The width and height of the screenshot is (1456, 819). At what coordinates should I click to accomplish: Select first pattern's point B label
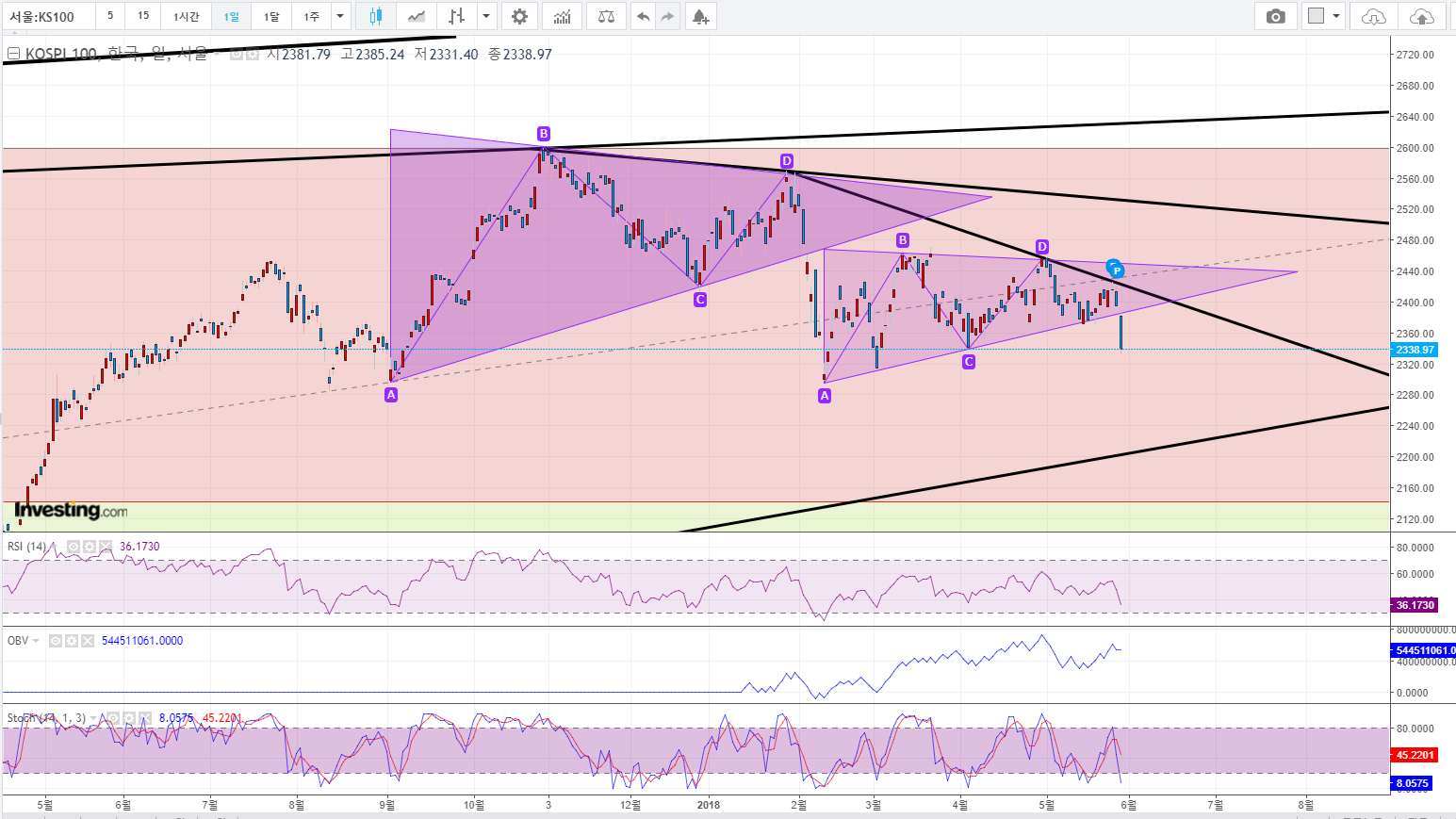[x=544, y=134]
